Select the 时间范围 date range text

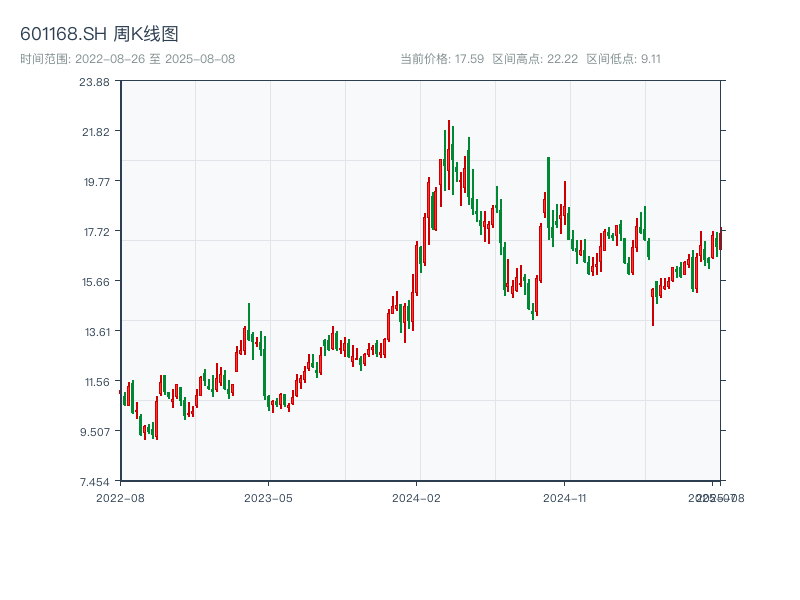127,59
